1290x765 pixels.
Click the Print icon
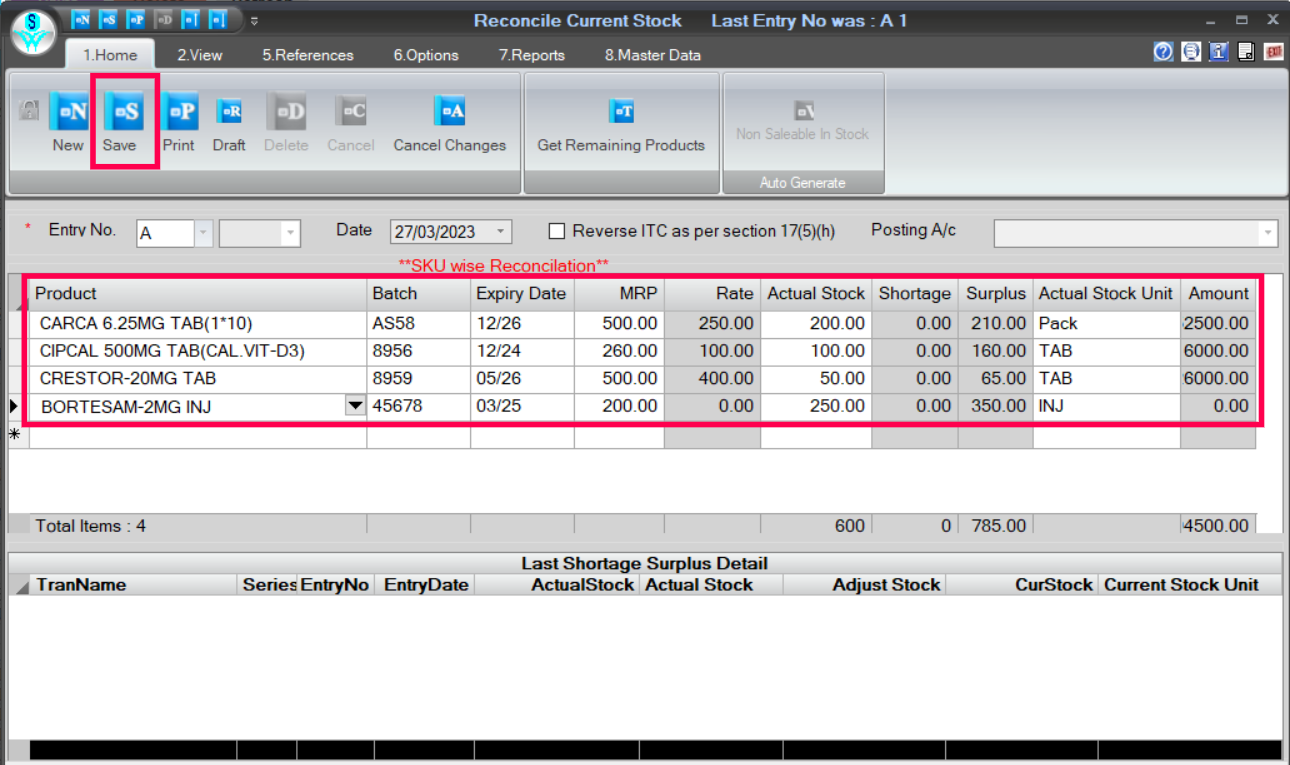click(x=179, y=113)
